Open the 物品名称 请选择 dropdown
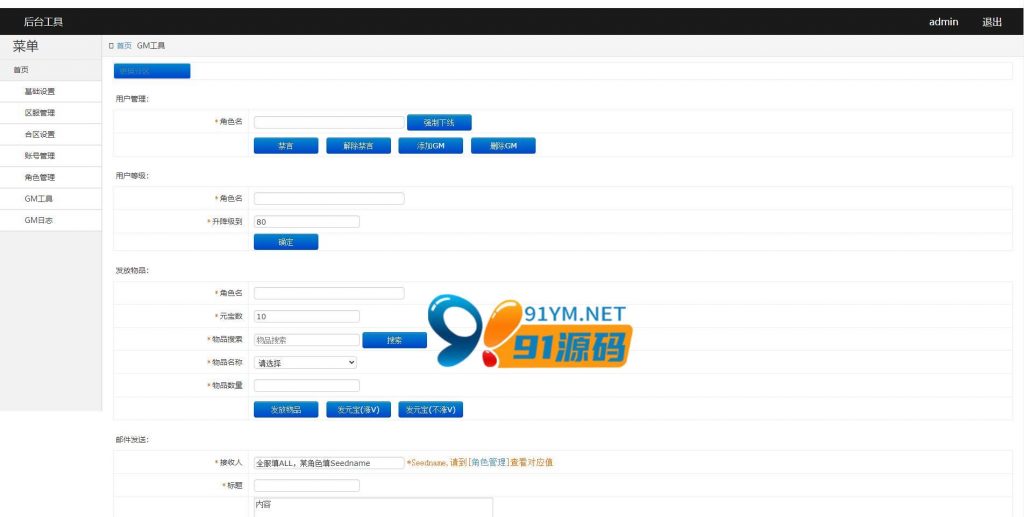1024x517 pixels. click(x=306, y=362)
